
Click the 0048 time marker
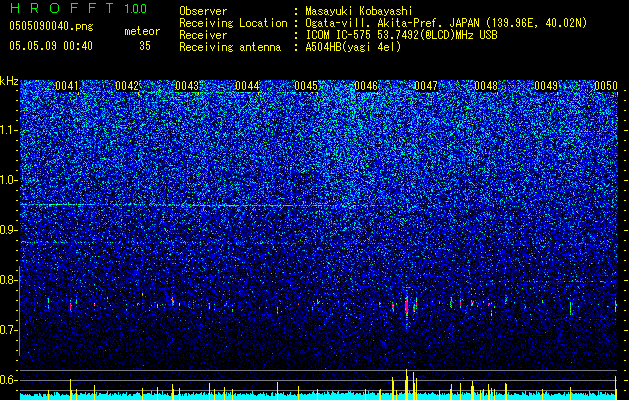pyautogui.click(x=486, y=86)
